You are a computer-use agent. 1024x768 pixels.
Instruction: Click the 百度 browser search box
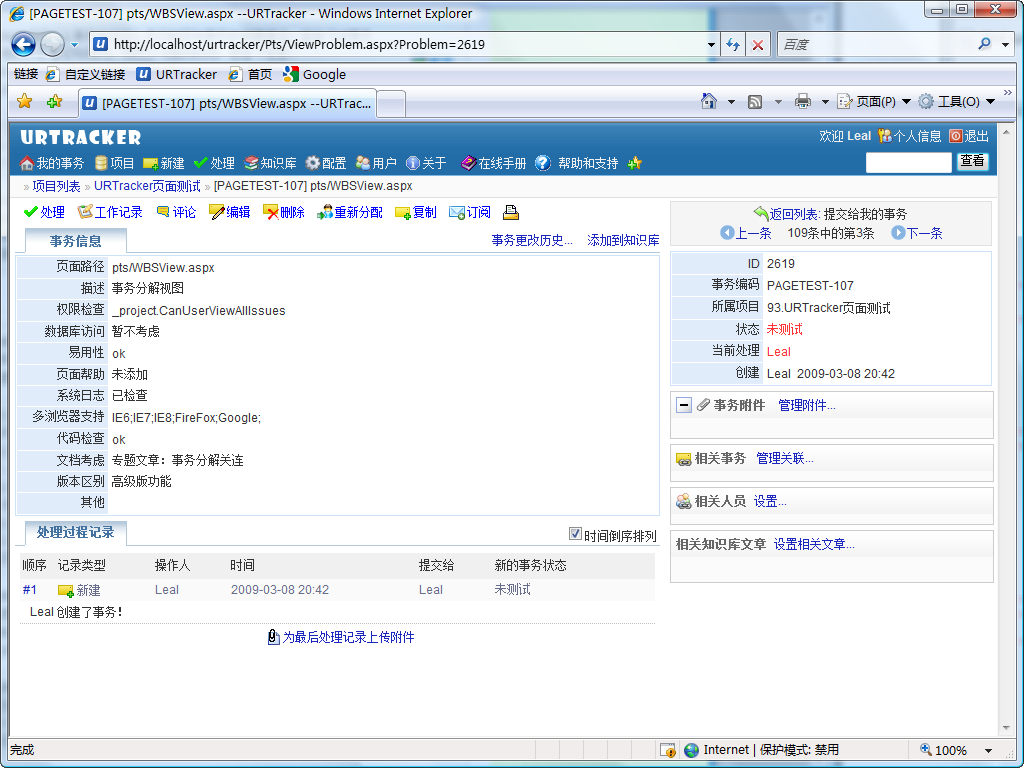click(x=878, y=44)
